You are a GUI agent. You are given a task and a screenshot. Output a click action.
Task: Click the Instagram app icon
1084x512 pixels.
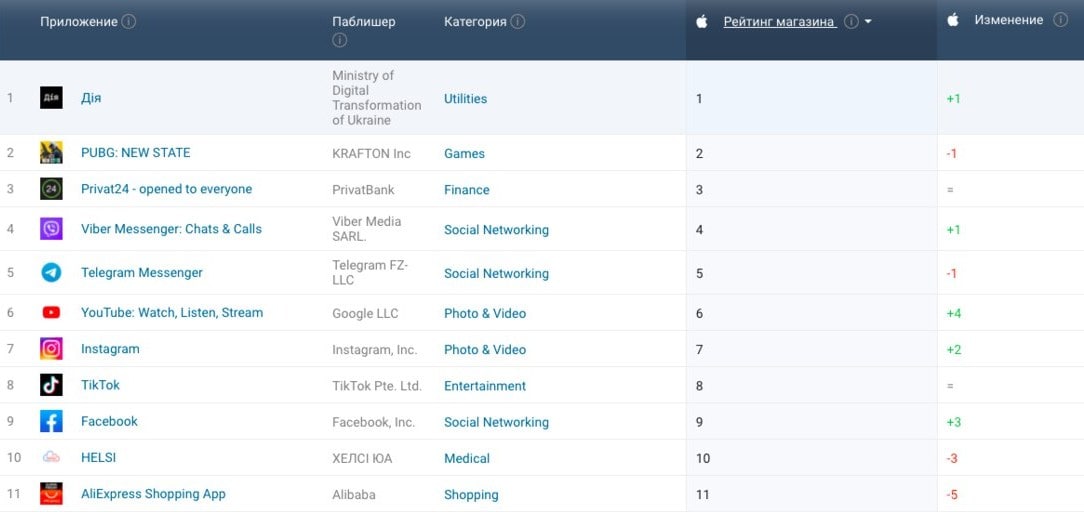point(51,349)
